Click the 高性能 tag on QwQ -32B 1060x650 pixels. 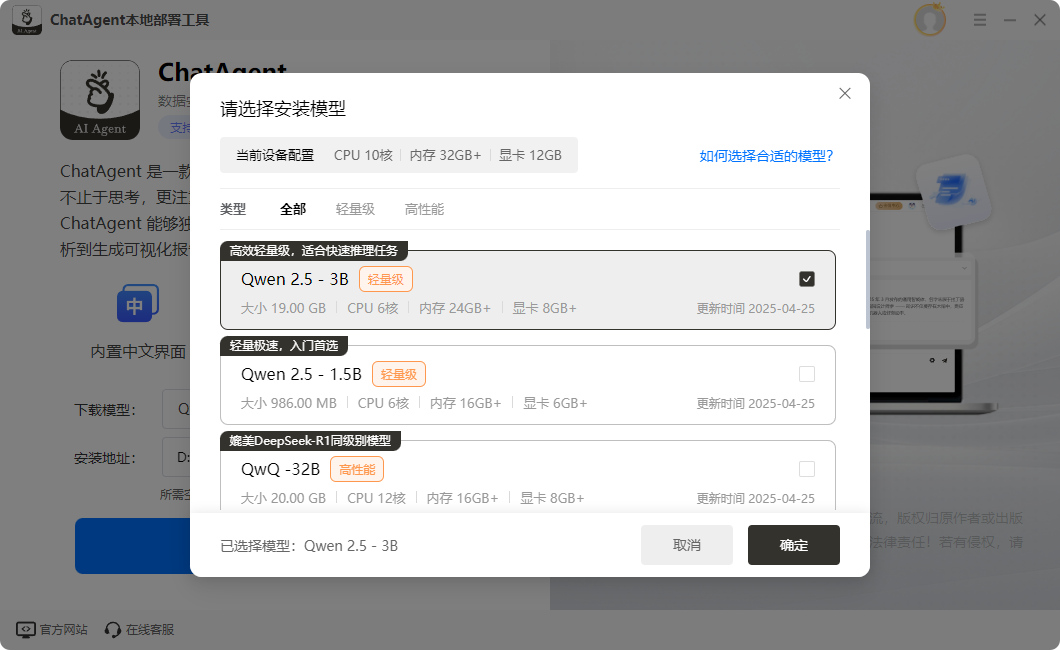[x=357, y=469]
